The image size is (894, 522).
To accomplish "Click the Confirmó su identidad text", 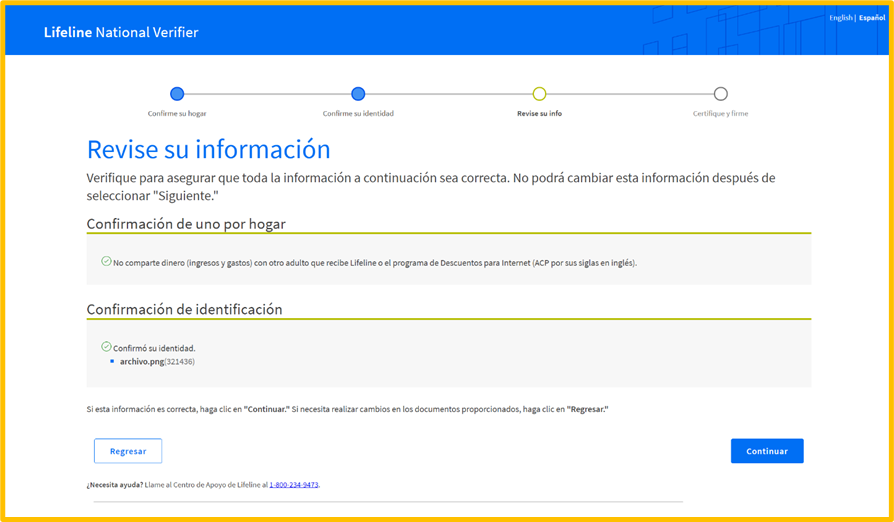I will pos(154,348).
